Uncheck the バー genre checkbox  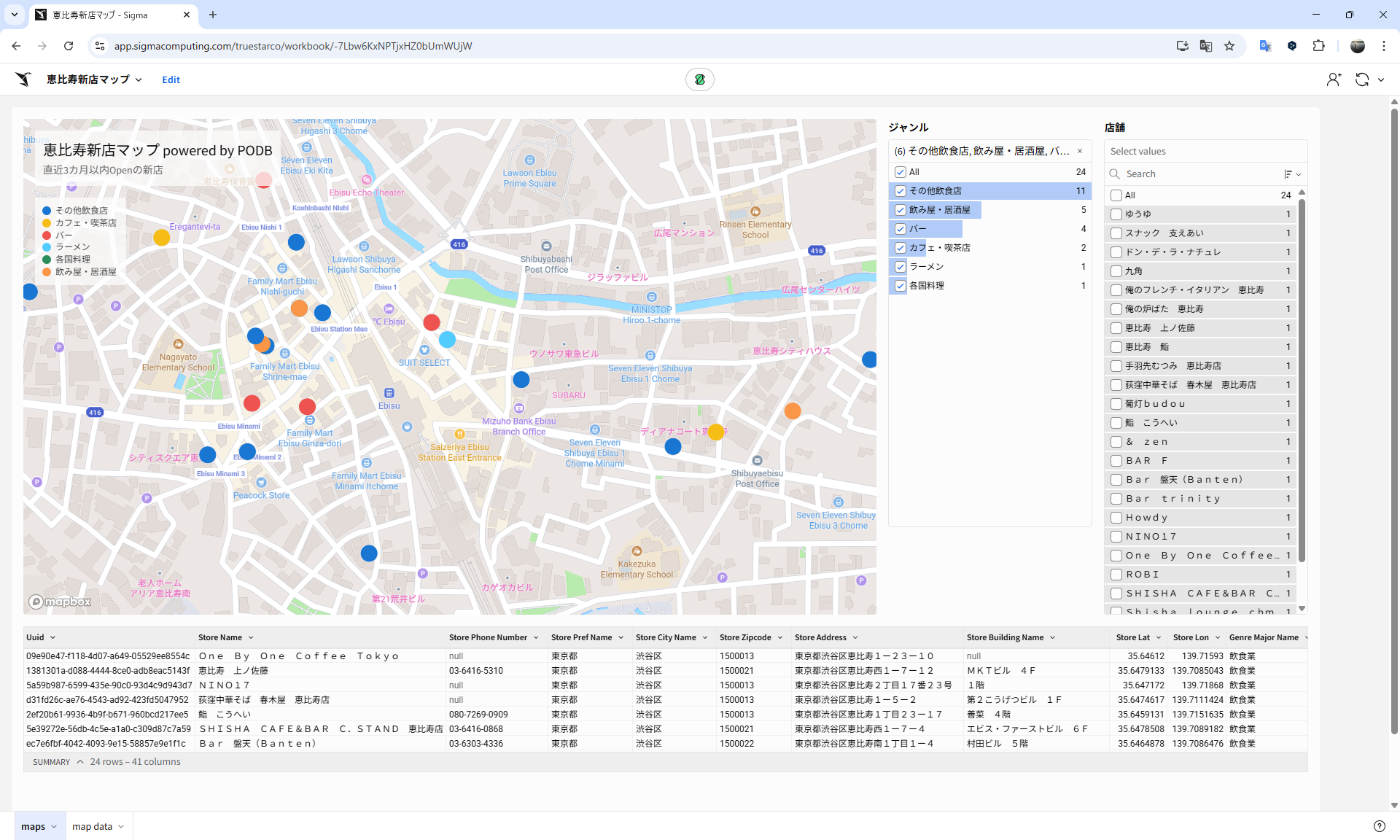point(900,229)
